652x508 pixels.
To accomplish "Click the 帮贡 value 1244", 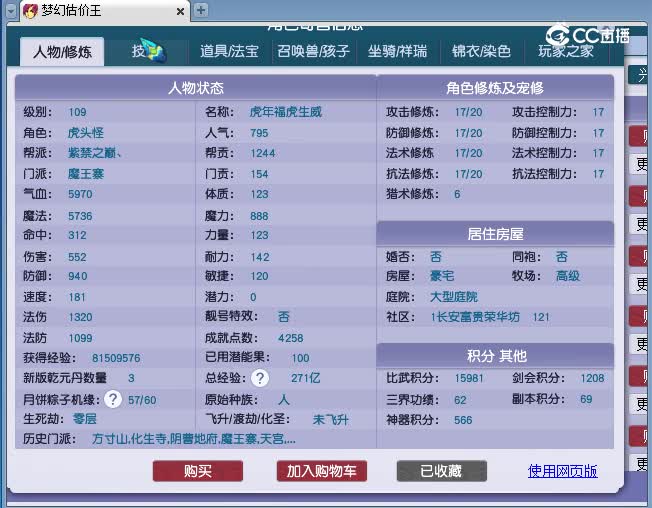I will pos(263,153).
